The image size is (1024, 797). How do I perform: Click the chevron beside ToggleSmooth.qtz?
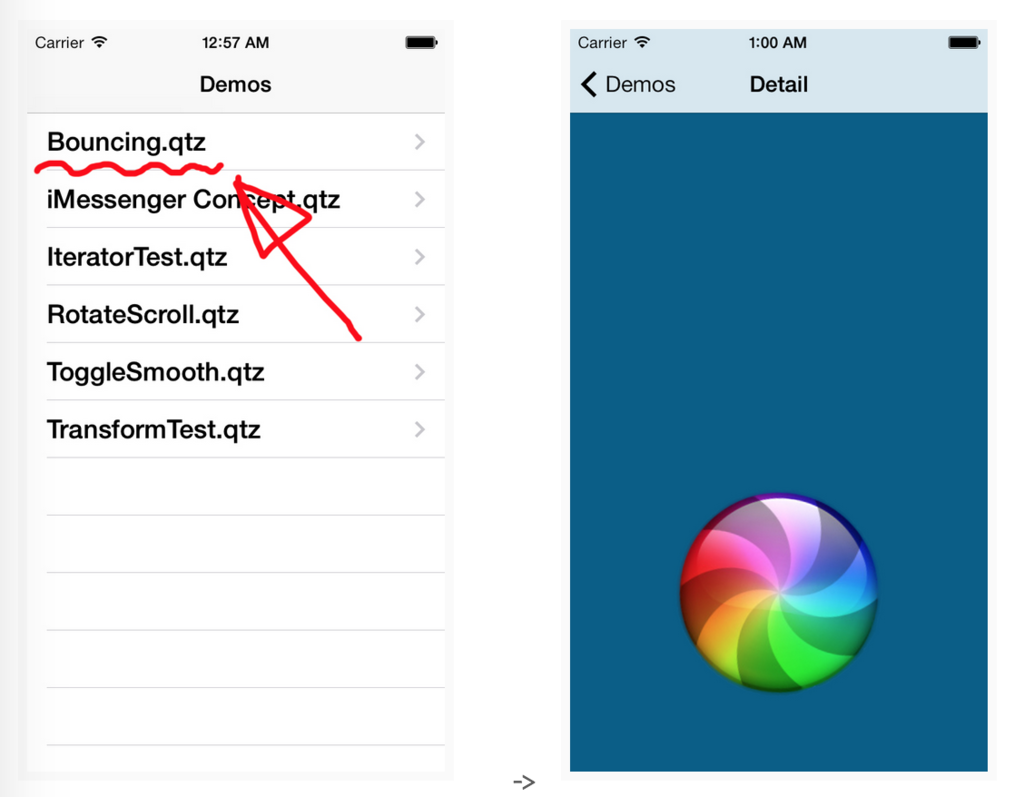pos(420,372)
